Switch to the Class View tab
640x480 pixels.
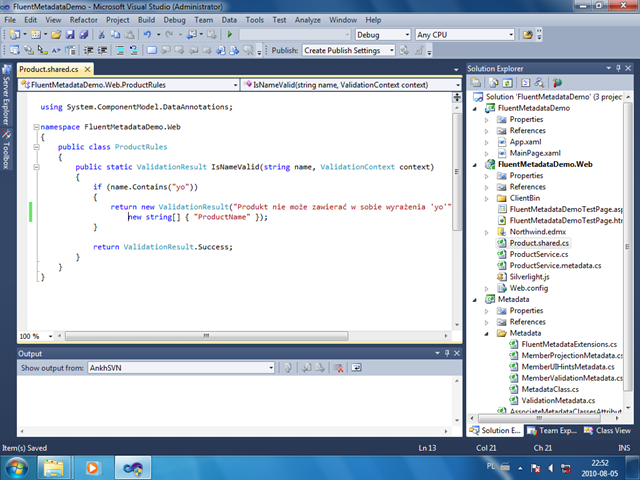608,430
